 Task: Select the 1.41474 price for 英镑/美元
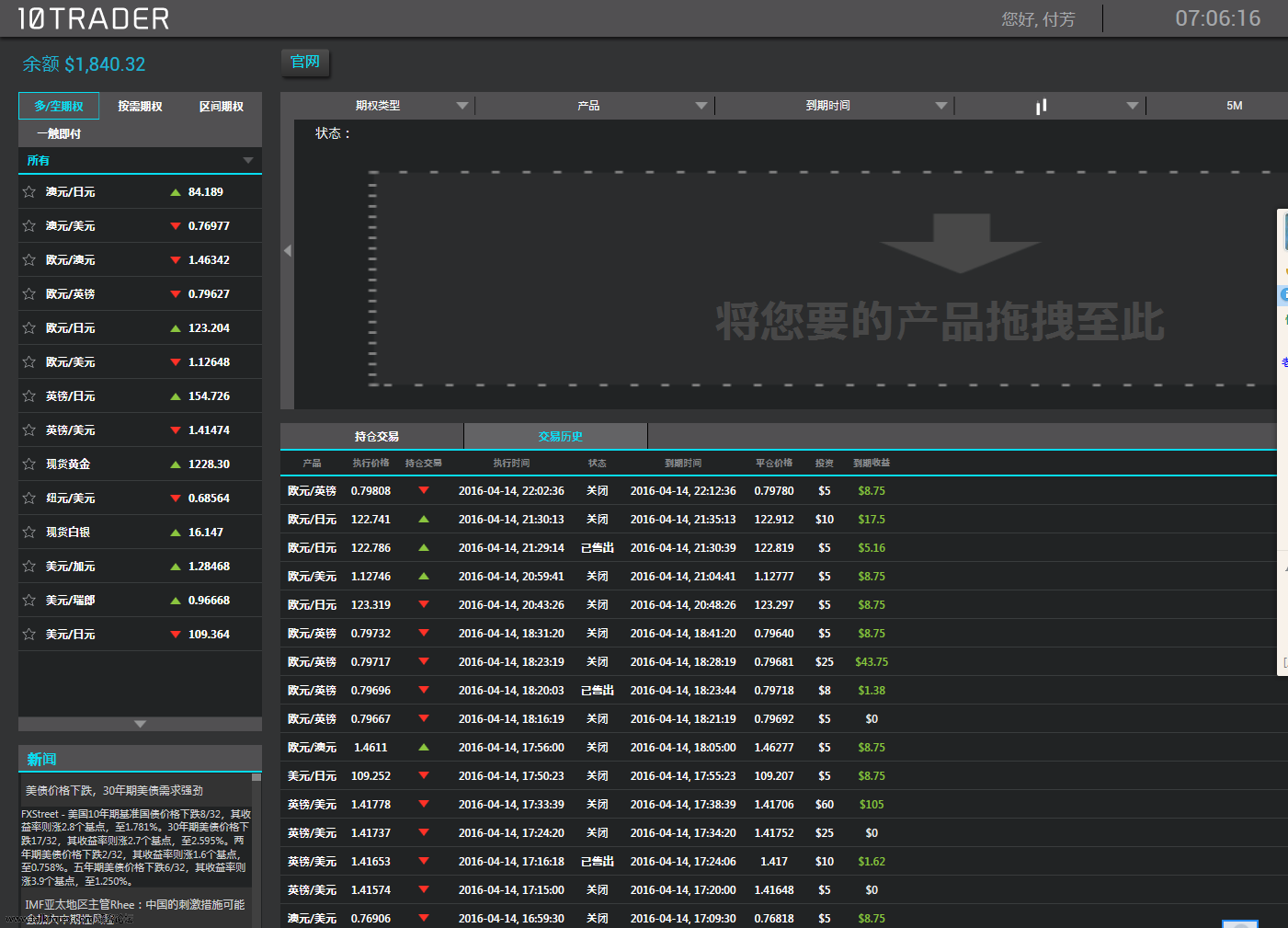209,430
